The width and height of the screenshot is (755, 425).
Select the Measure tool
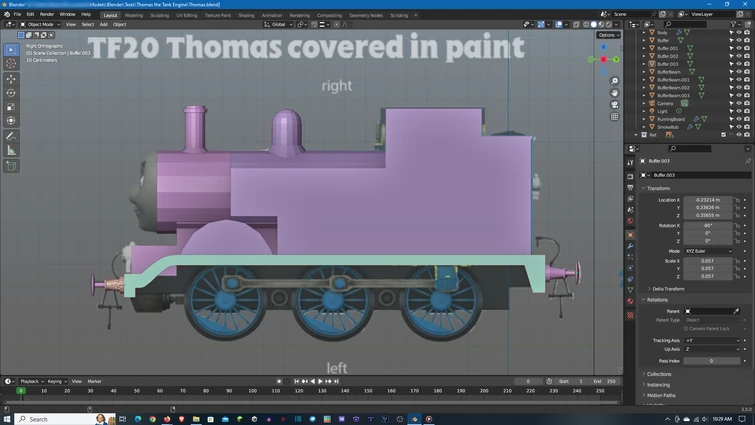pos(12,151)
